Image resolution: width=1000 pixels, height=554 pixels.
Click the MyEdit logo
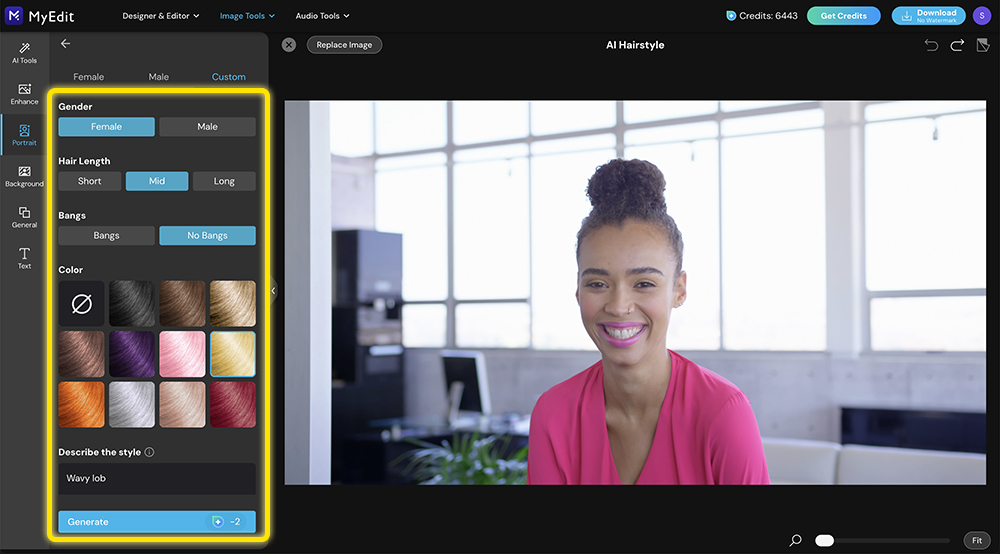click(x=40, y=16)
